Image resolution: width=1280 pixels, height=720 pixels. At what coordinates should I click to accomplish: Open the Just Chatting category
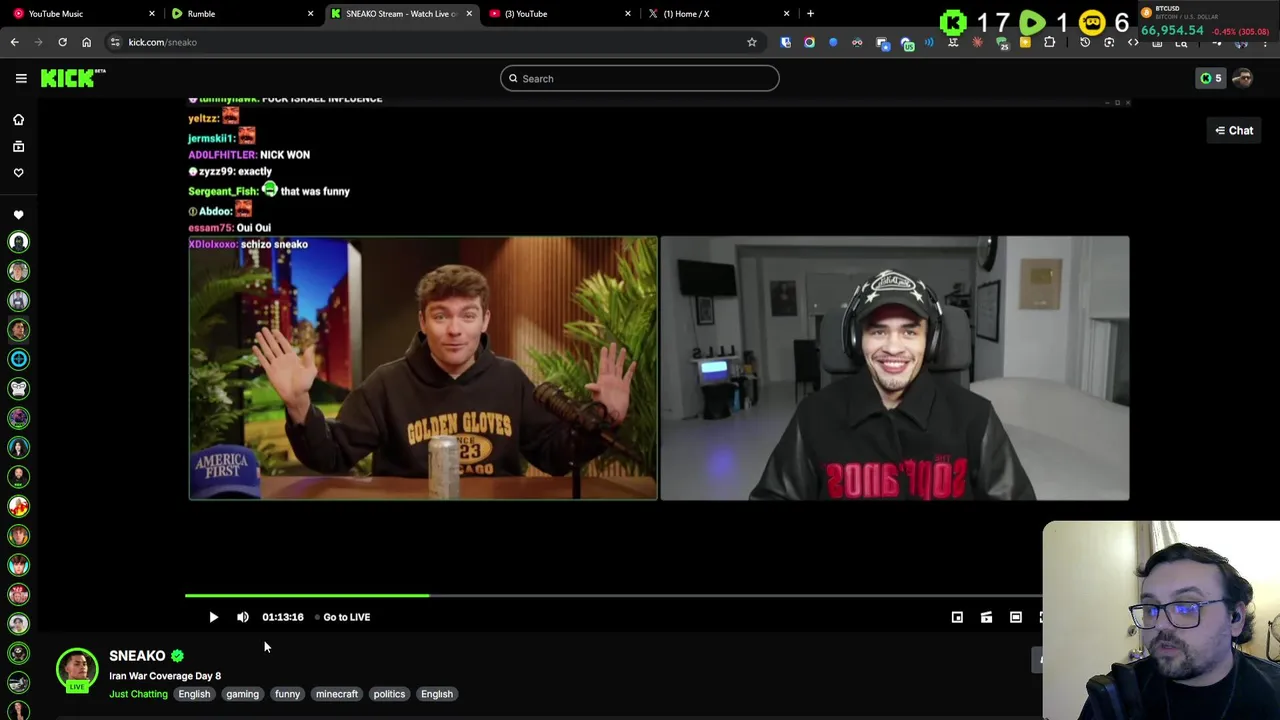(x=138, y=694)
